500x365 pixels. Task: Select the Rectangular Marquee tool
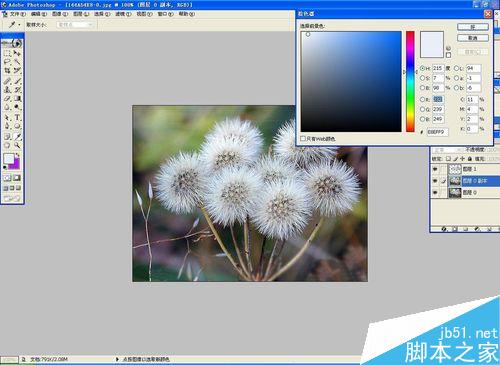(x=7, y=53)
